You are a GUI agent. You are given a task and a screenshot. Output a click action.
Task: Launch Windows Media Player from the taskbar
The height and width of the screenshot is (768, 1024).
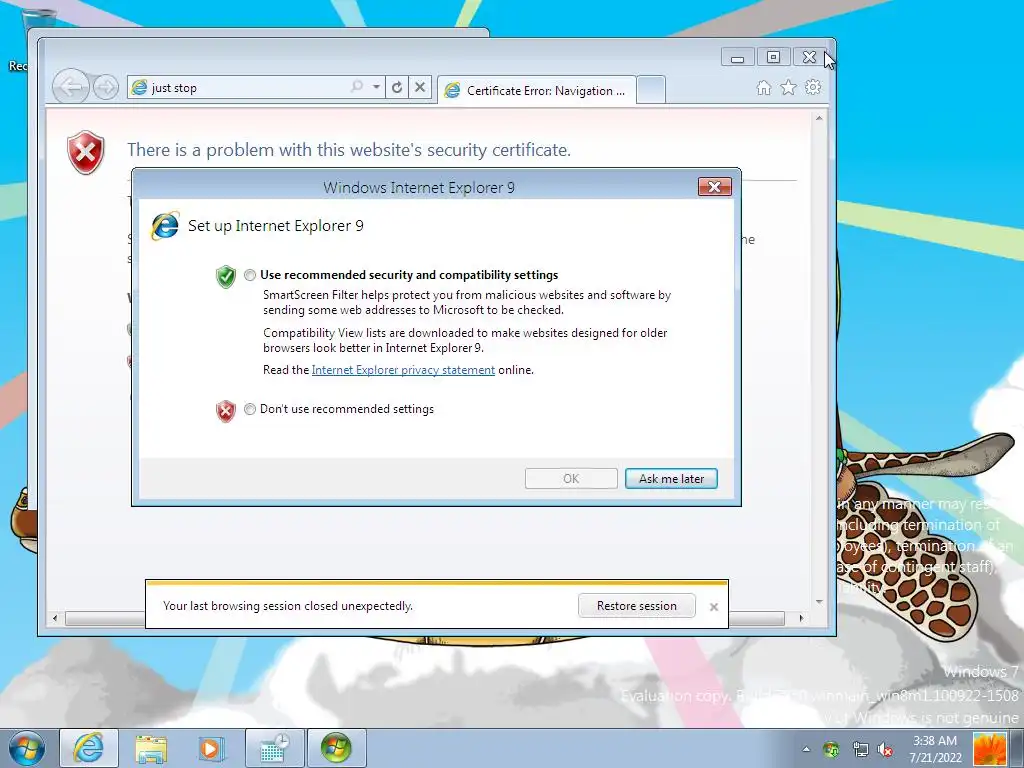click(x=211, y=748)
